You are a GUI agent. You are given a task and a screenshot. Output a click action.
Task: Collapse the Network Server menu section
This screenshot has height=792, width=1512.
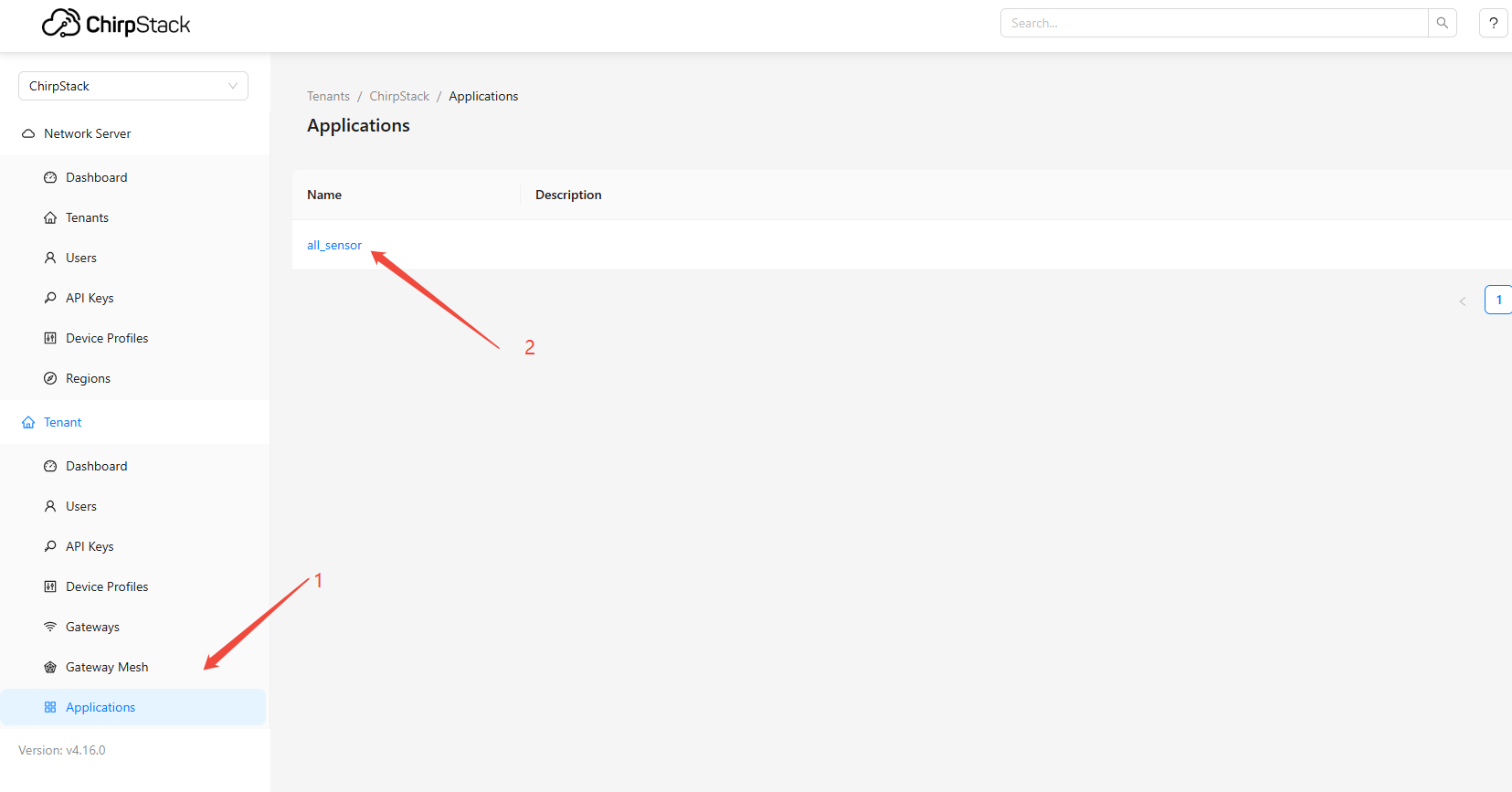pyautogui.click(x=88, y=133)
